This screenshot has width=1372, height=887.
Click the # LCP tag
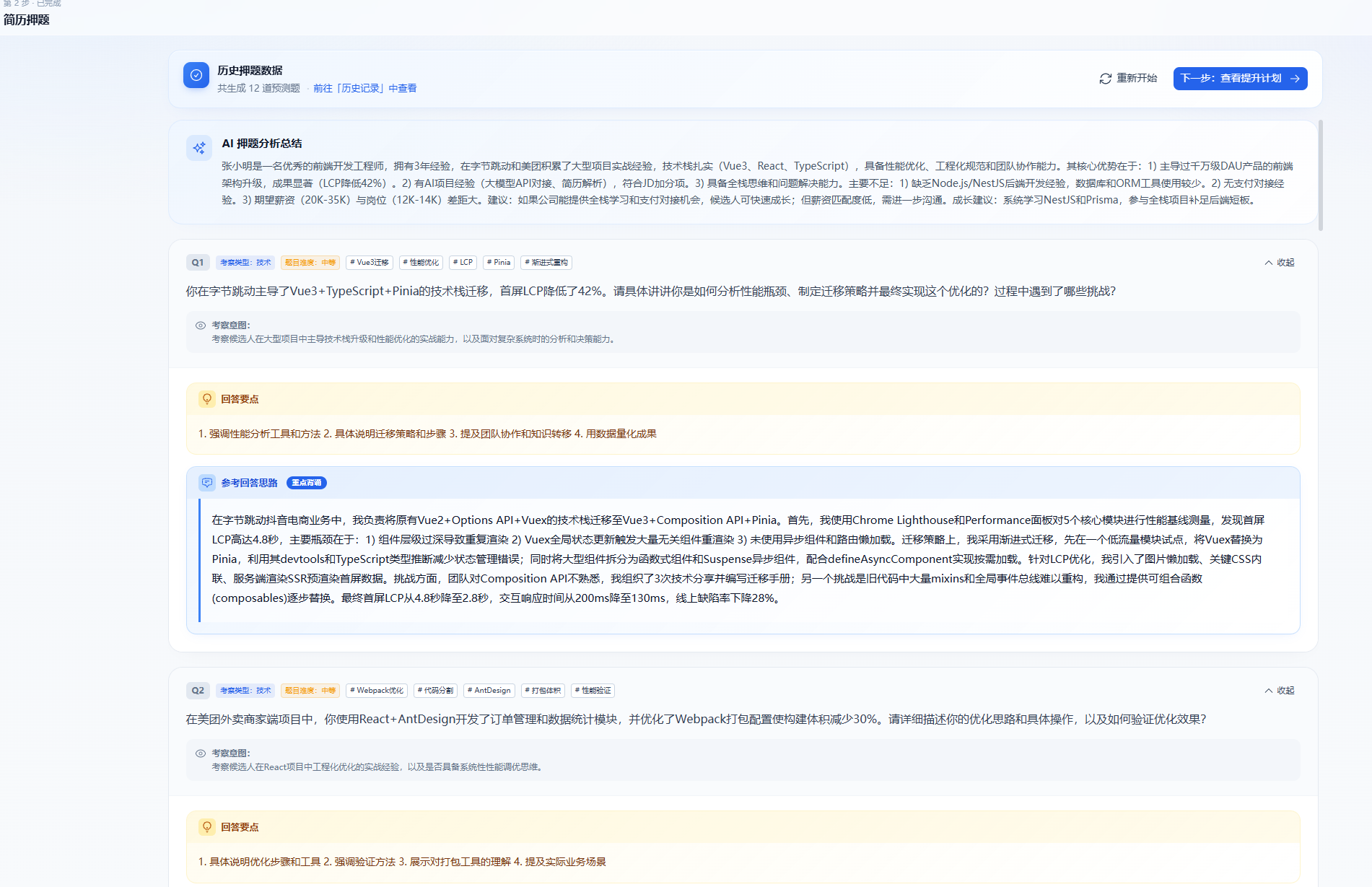point(463,263)
